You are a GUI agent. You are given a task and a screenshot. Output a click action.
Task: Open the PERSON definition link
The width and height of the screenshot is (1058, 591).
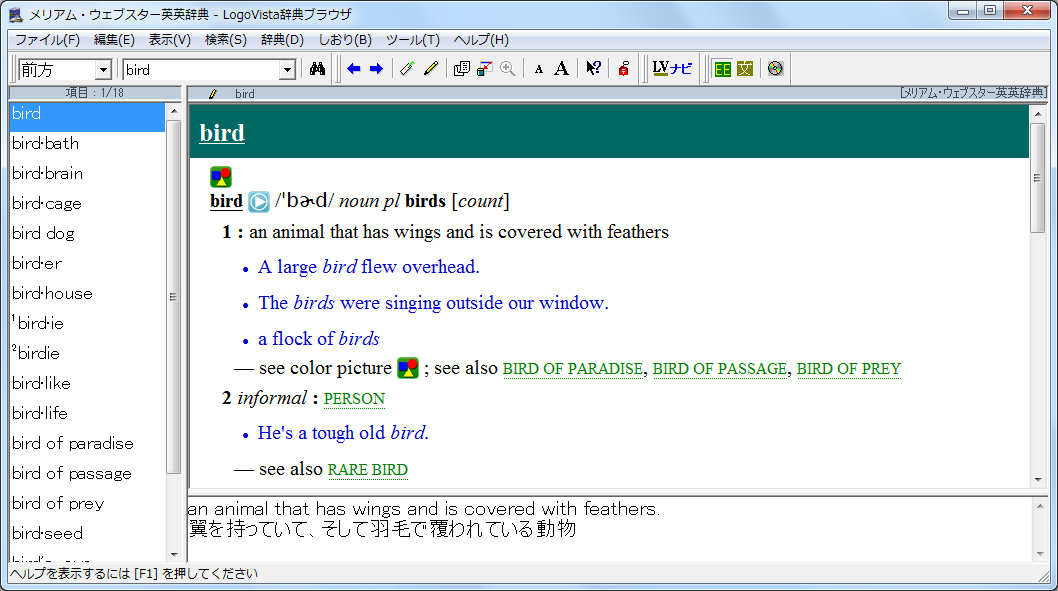point(354,399)
